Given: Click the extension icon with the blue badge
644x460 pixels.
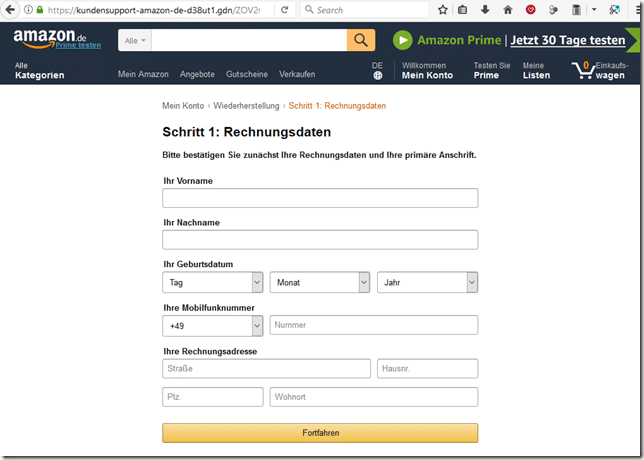Looking at the screenshot, I should tap(614, 10).
